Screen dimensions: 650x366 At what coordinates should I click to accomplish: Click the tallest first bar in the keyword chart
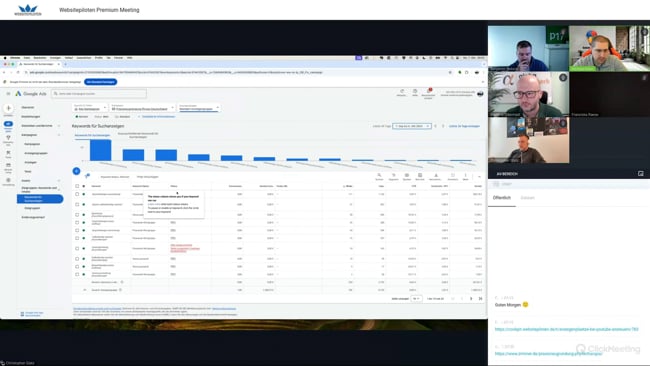point(100,150)
